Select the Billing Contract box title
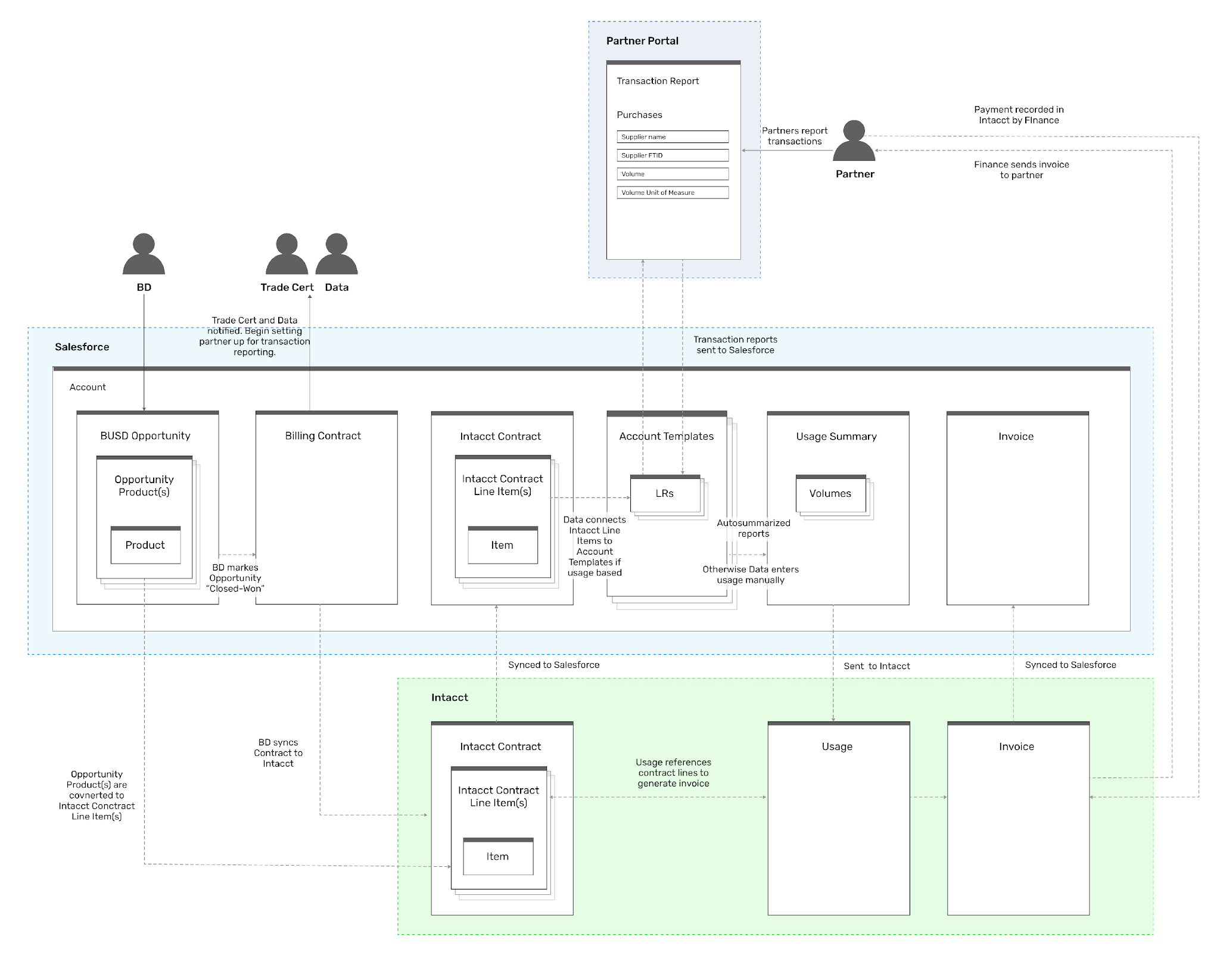The image size is (1220, 980). point(323,436)
